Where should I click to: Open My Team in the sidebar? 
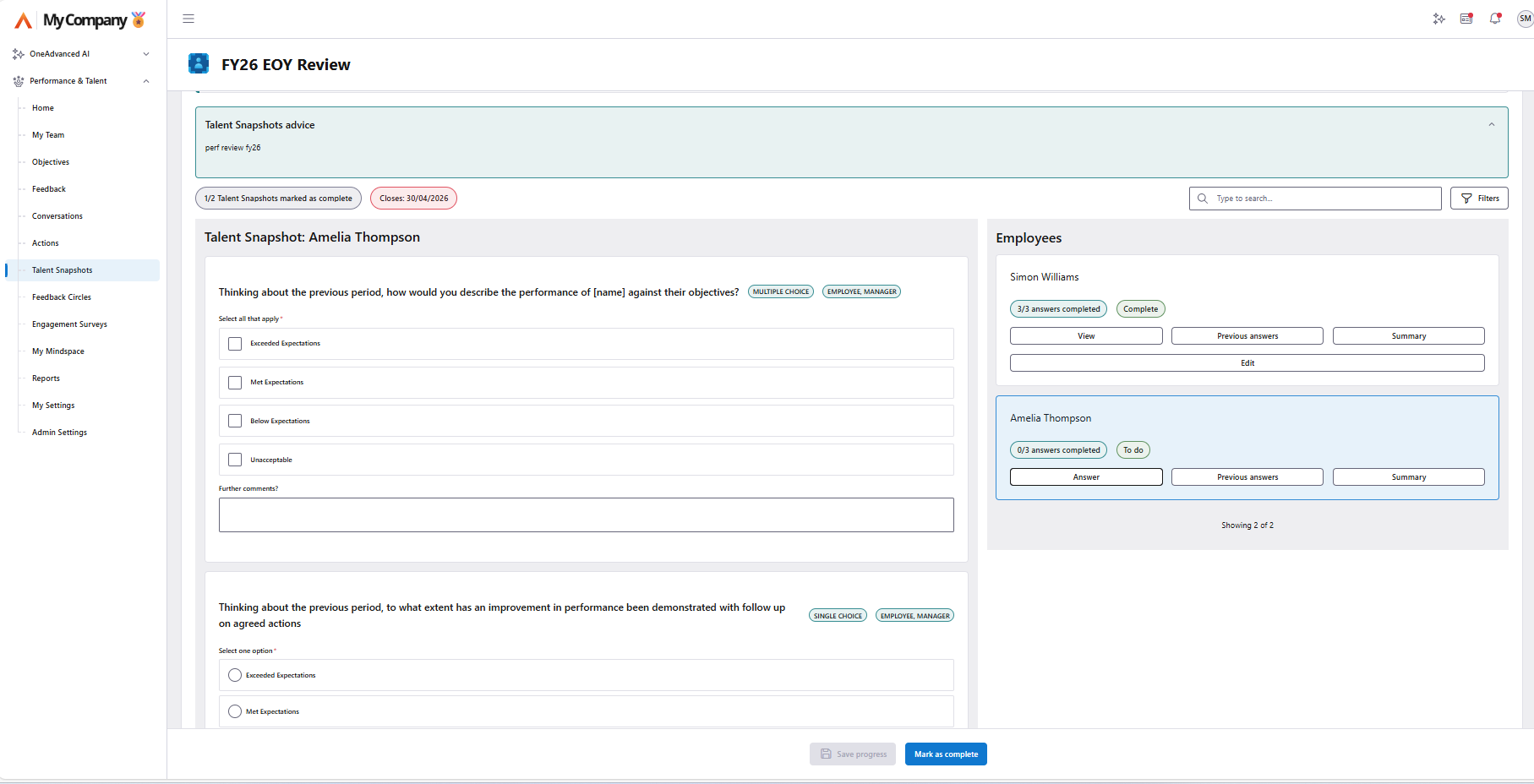tap(48, 135)
